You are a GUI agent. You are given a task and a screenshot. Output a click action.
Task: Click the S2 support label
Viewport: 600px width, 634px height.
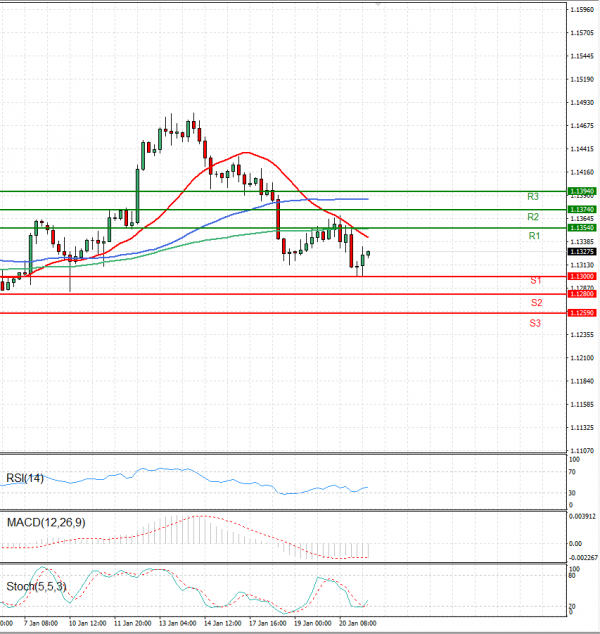pyautogui.click(x=537, y=302)
